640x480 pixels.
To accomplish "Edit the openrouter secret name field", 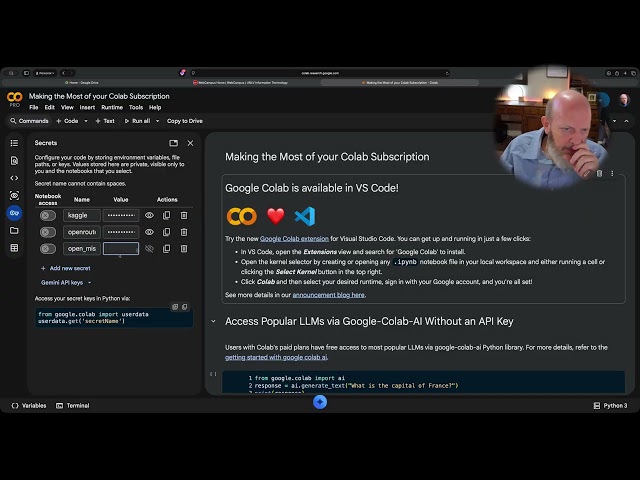I will click(82, 232).
